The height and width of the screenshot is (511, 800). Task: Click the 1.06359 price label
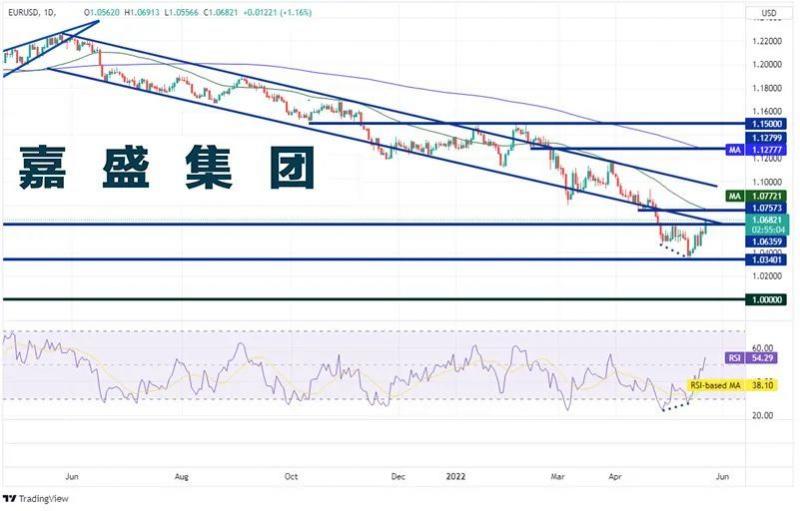click(766, 241)
